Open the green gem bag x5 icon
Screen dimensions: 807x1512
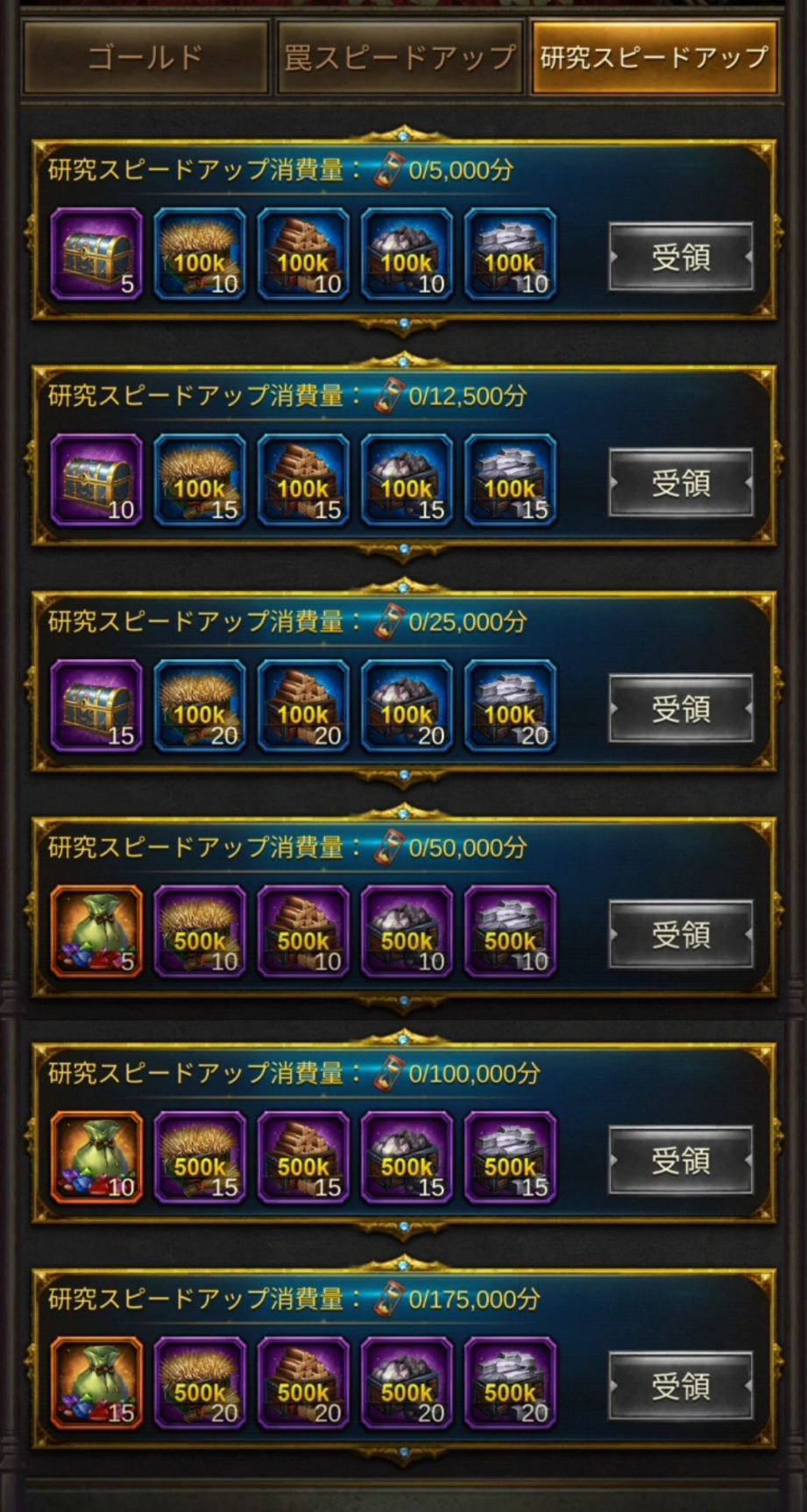(x=96, y=932)
